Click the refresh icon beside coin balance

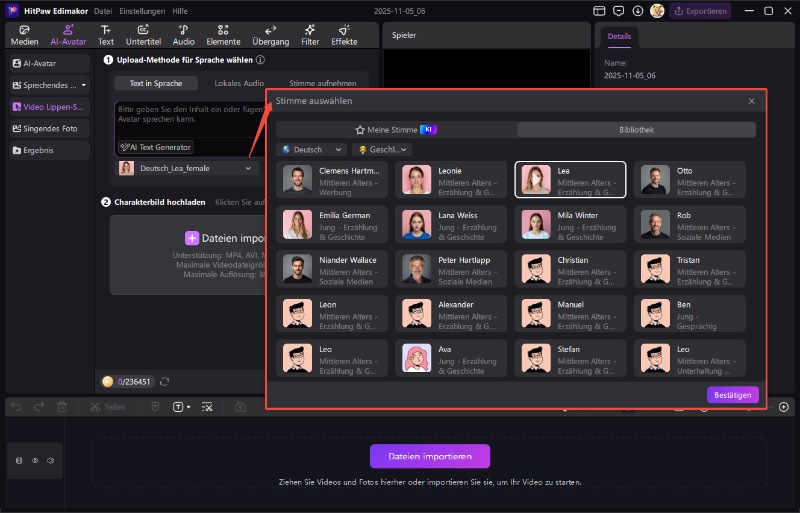click(165, 382)
